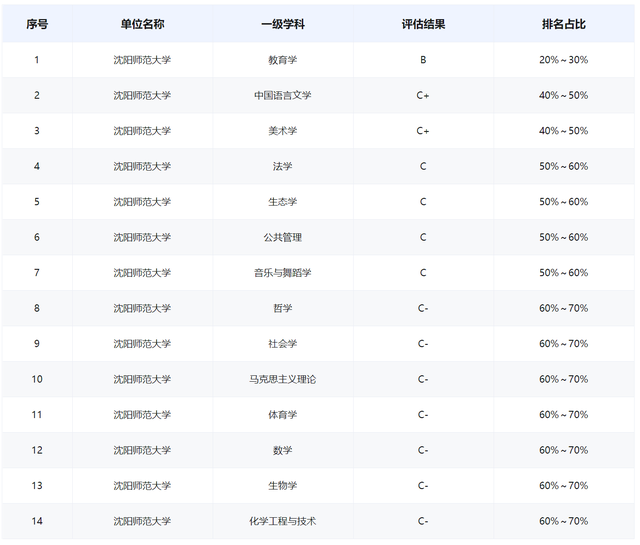Image resolution: width=640 pixels, height=545 pixels.
Task: Select the 中国语言文学 subject cell
Action: [283, 96]
